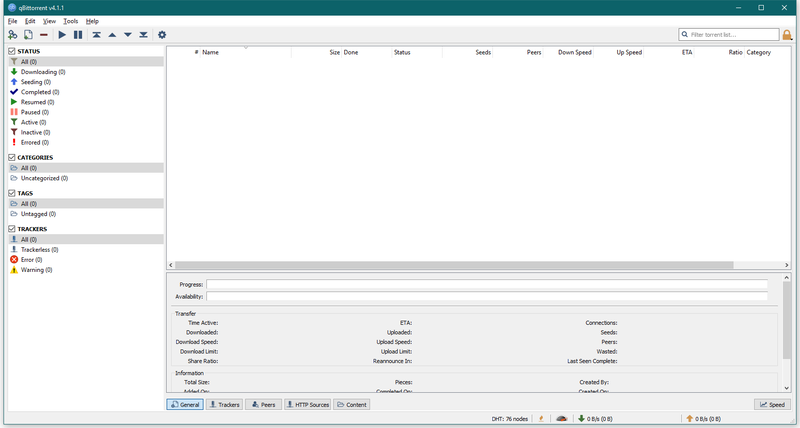The height and width of the screenshot is (428, 800).
Task: Select the Resumed (0) status filter
Action: click(x=86, y=102)
